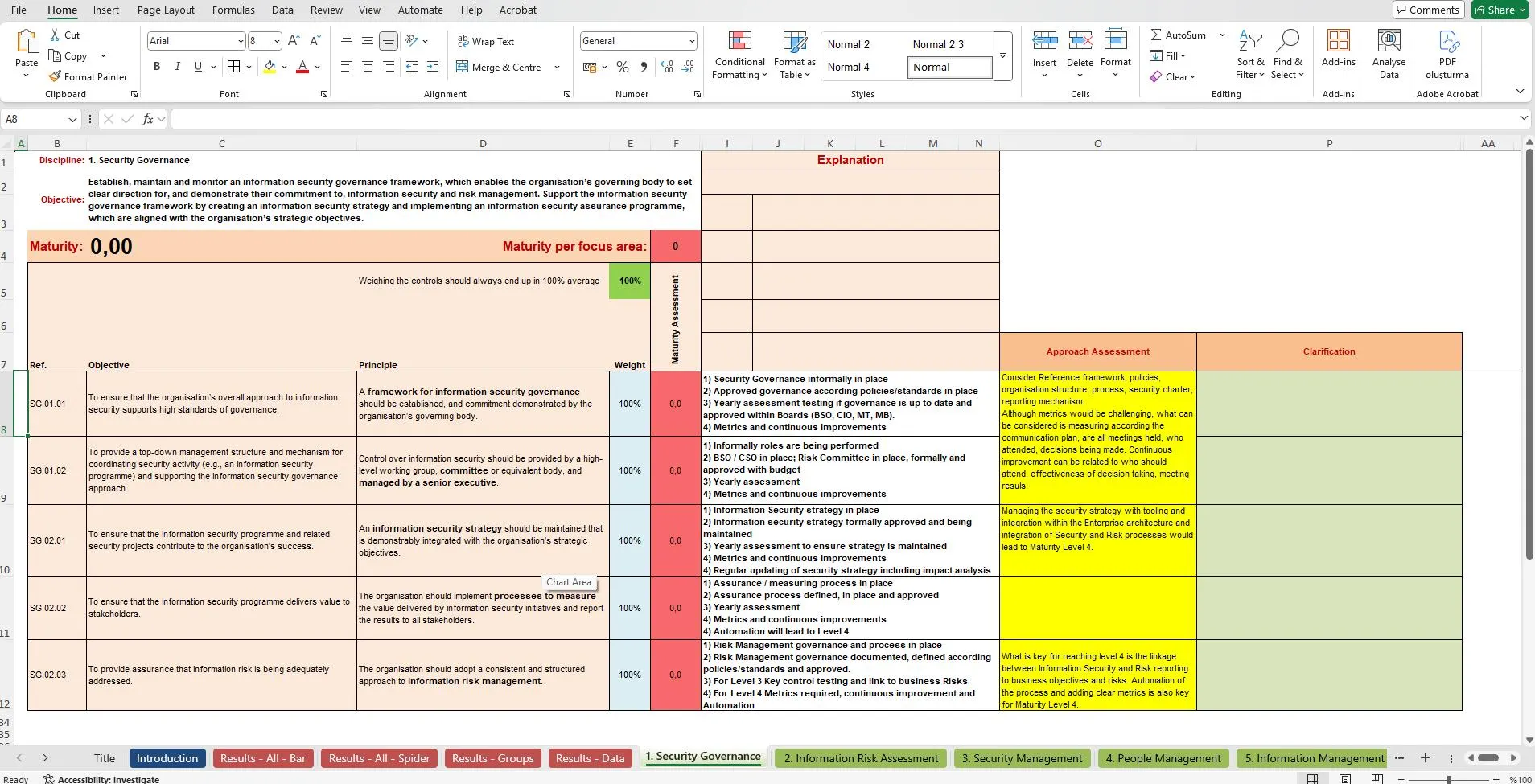Click the Borders icon
This screenshot has width=1535, height=784.
[233, 67]
